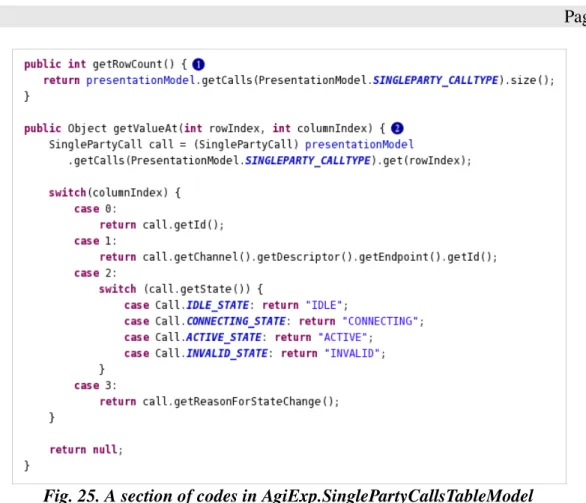
Task: Select the "getRowCount()" method name
Action: (x=133, y=64)
